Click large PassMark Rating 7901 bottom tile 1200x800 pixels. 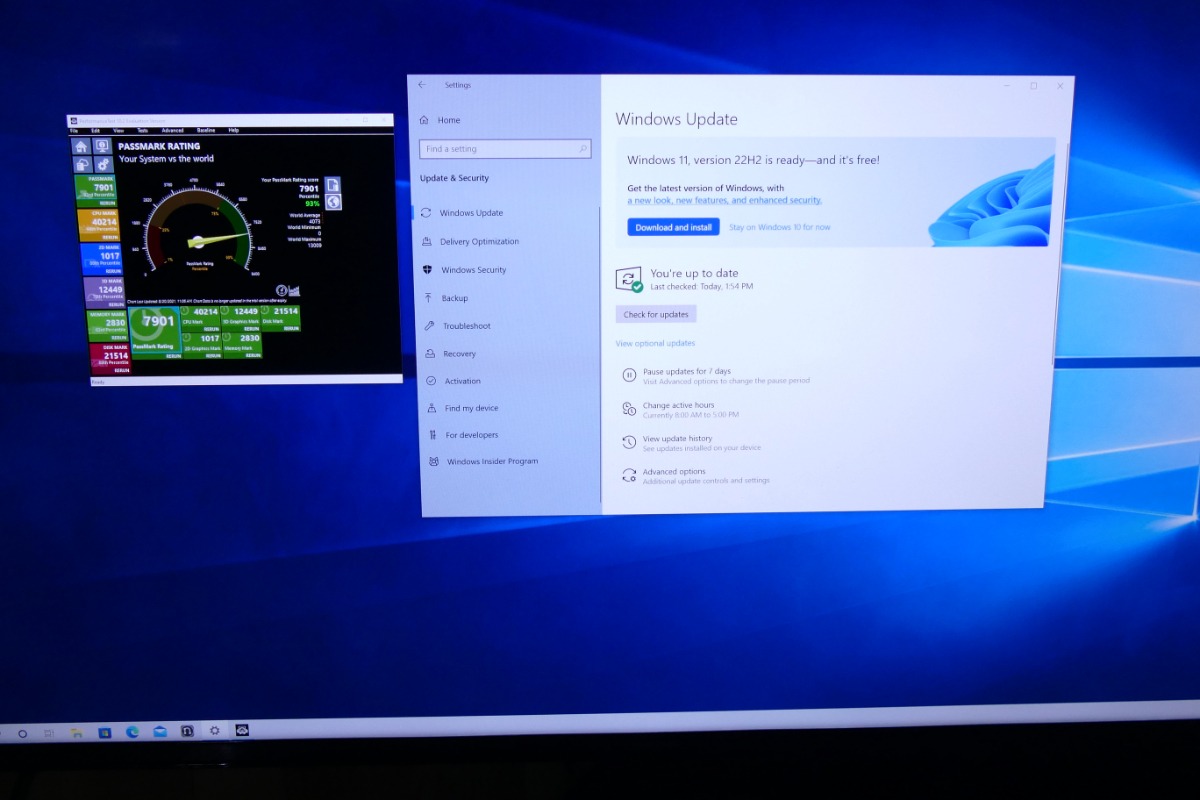155,333
